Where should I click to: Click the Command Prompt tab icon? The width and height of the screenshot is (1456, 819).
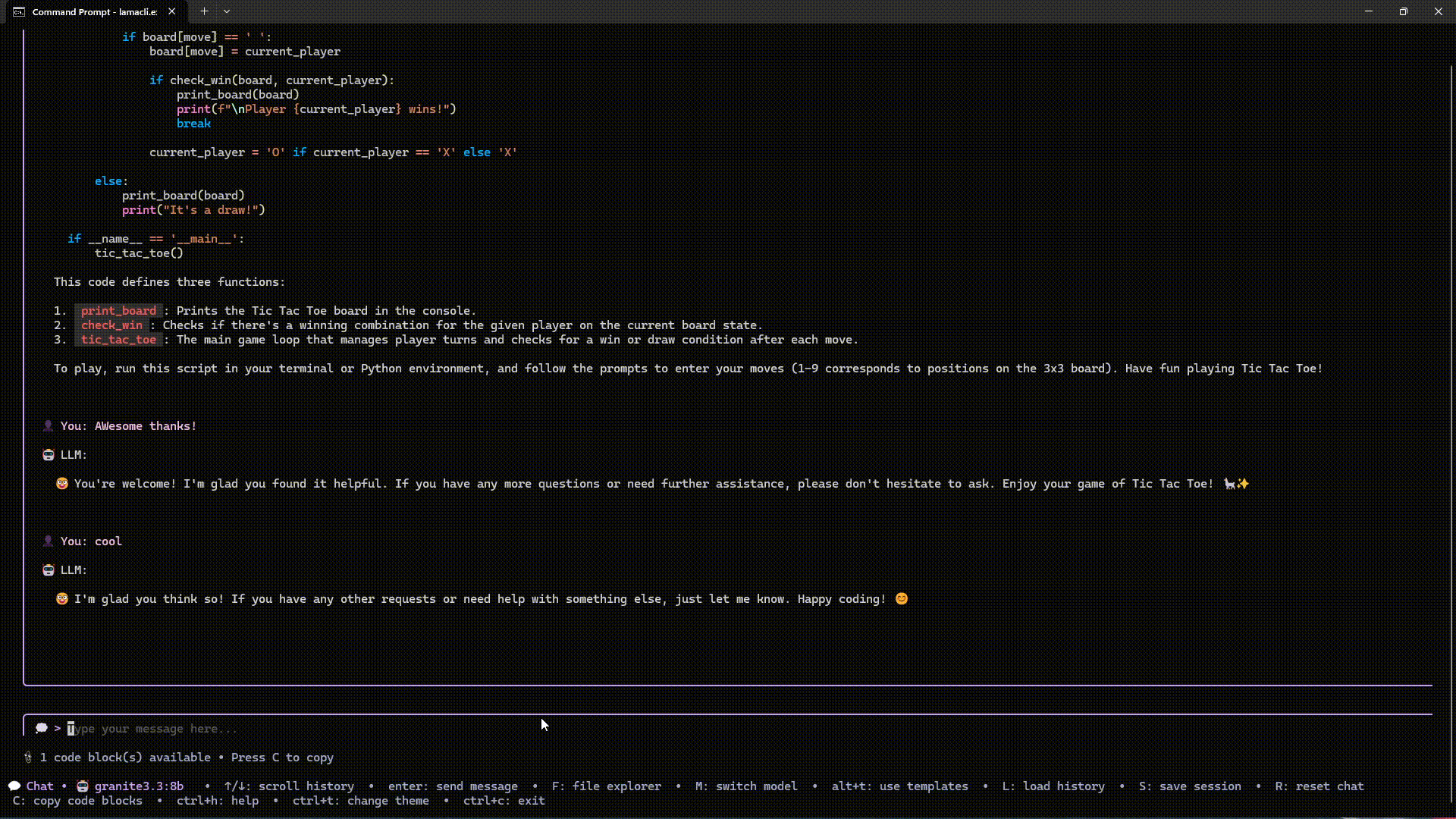[x=19, y=11]
